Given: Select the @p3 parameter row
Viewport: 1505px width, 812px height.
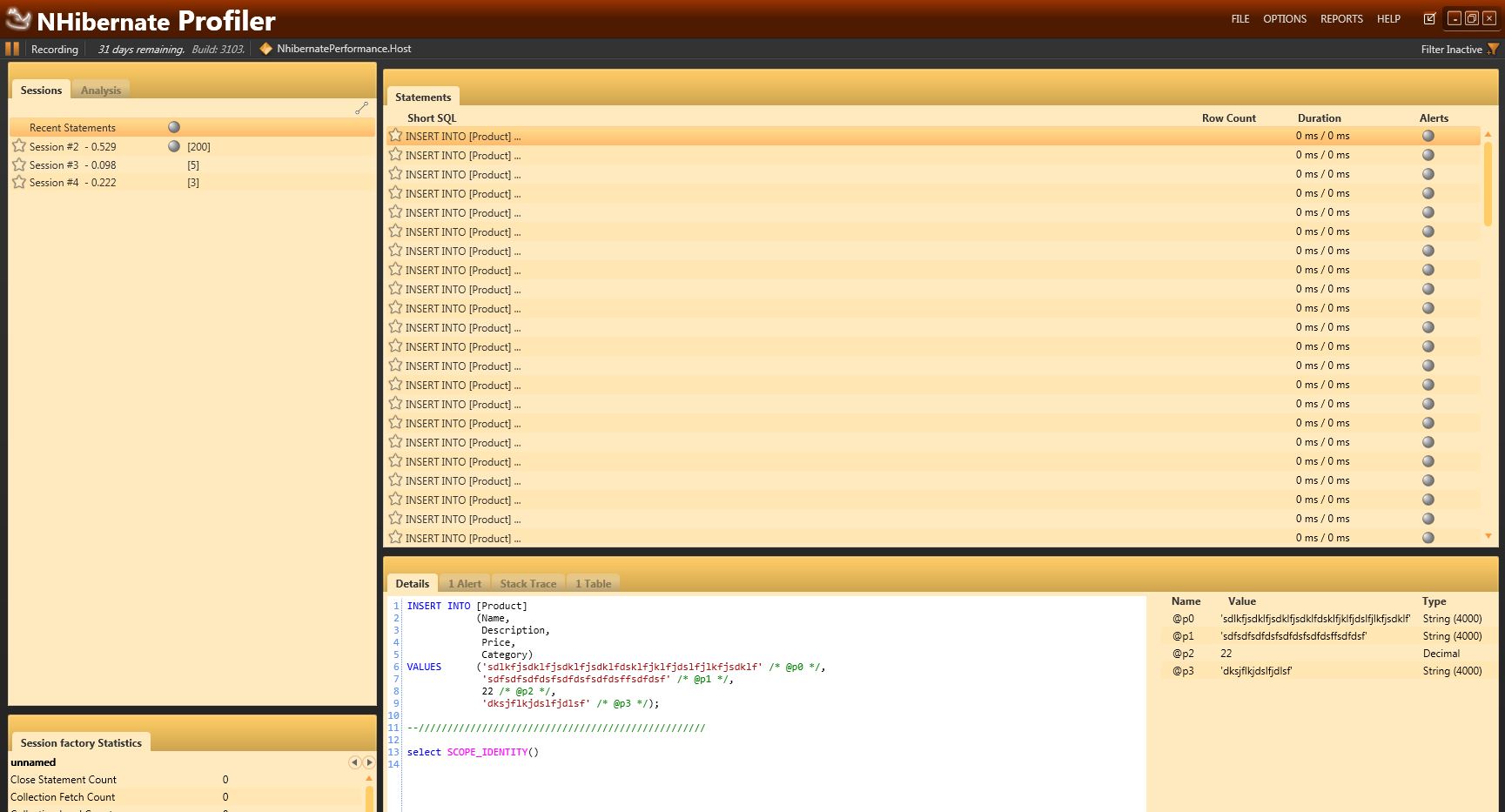Looking at the screenshot, I should tap(1329, 671).
